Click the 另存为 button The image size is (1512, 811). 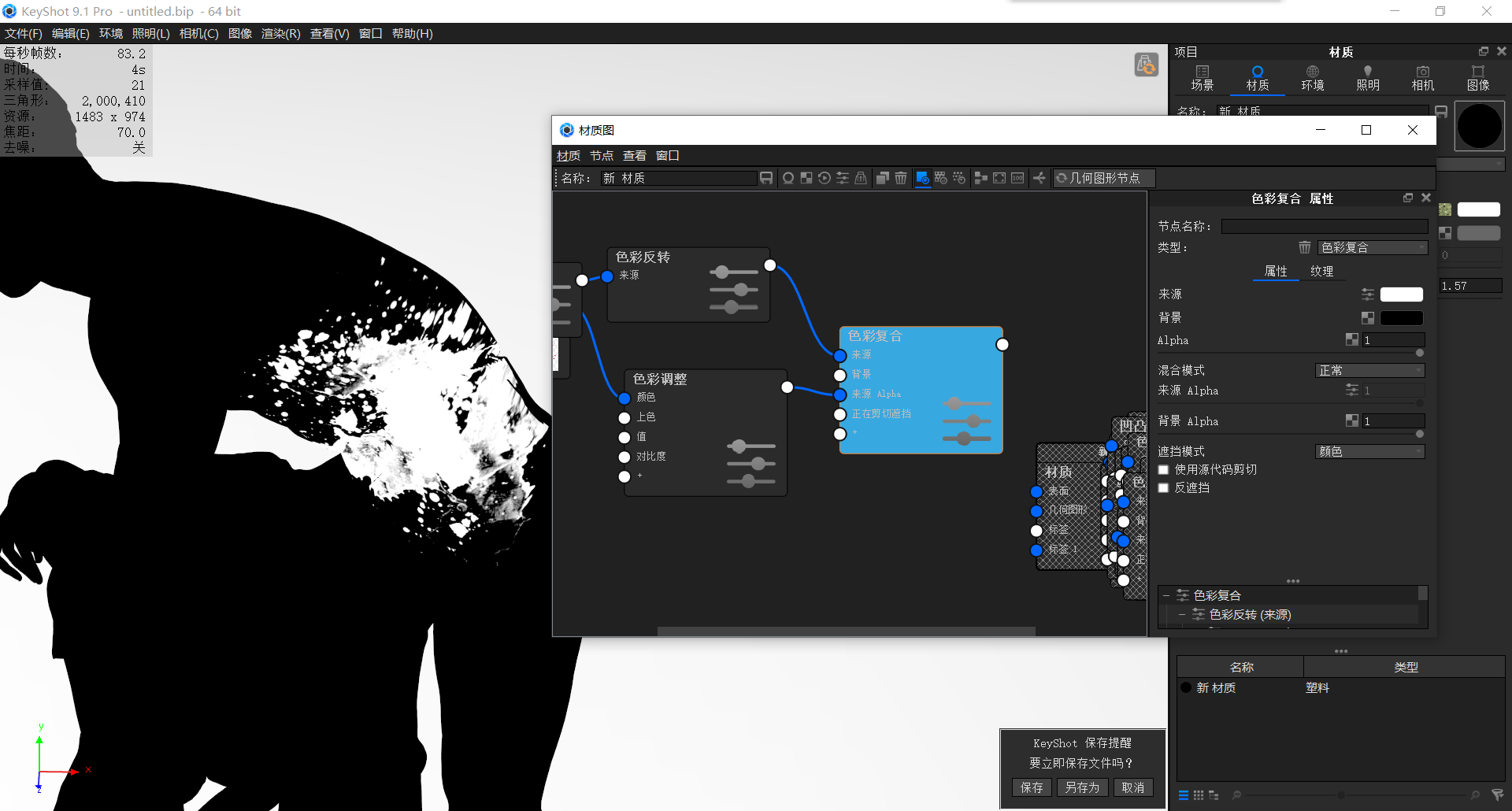[x=1082, y=787]
